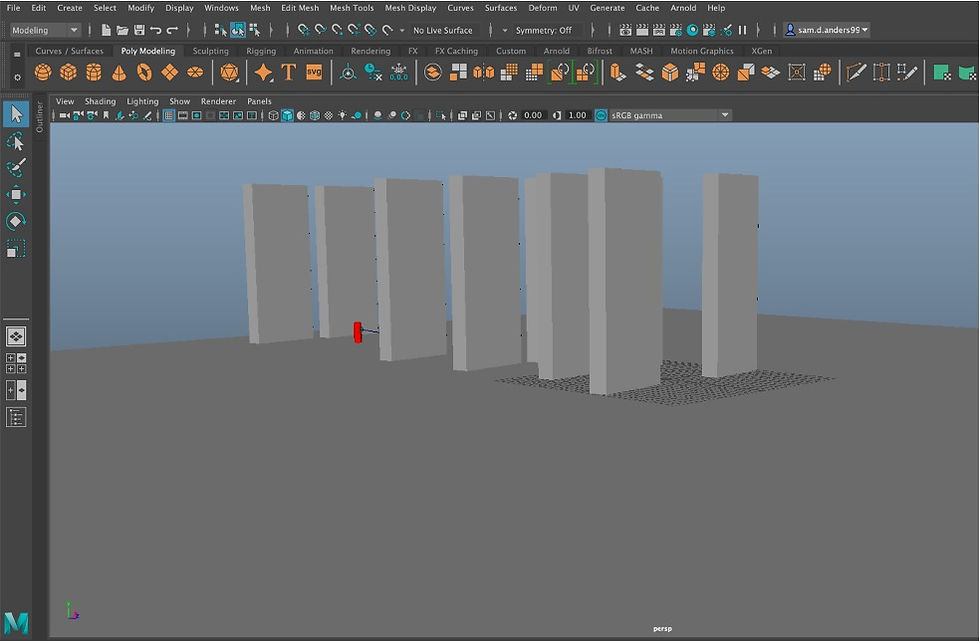The image size is (980, 641).
Task: Select the Move tool in the toolbox
Action: click(x=16, y=194)
